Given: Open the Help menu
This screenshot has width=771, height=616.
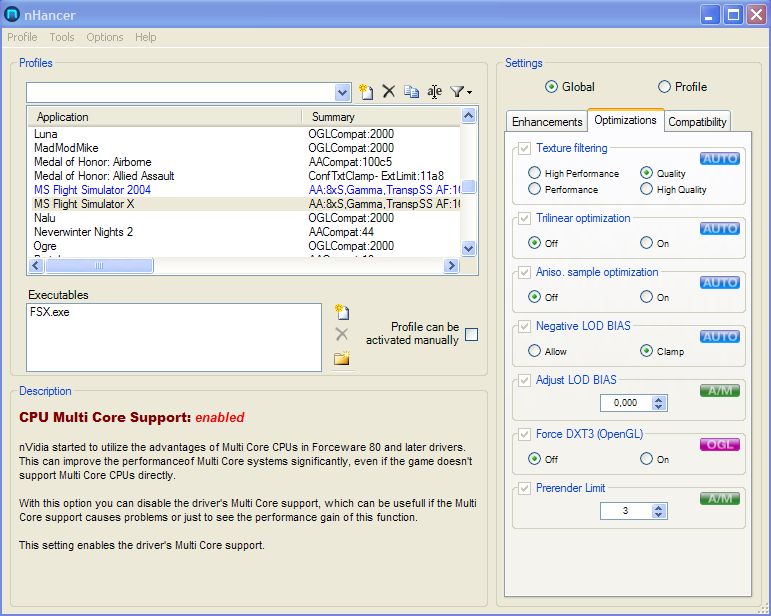Looking at the screenshot, I should pyautogui.click(x=146, y=37).
